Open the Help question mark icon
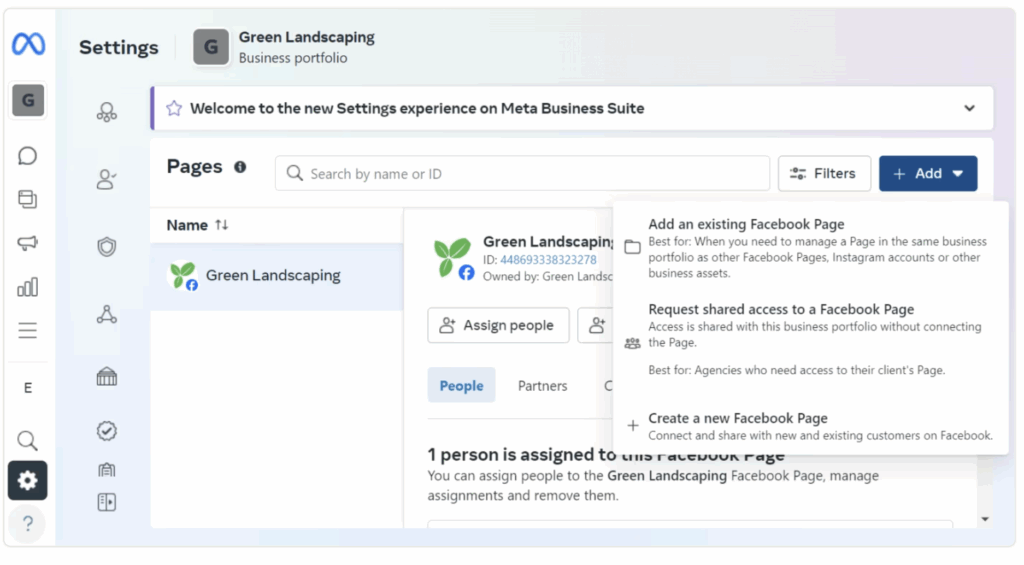 tap(27, 523)
